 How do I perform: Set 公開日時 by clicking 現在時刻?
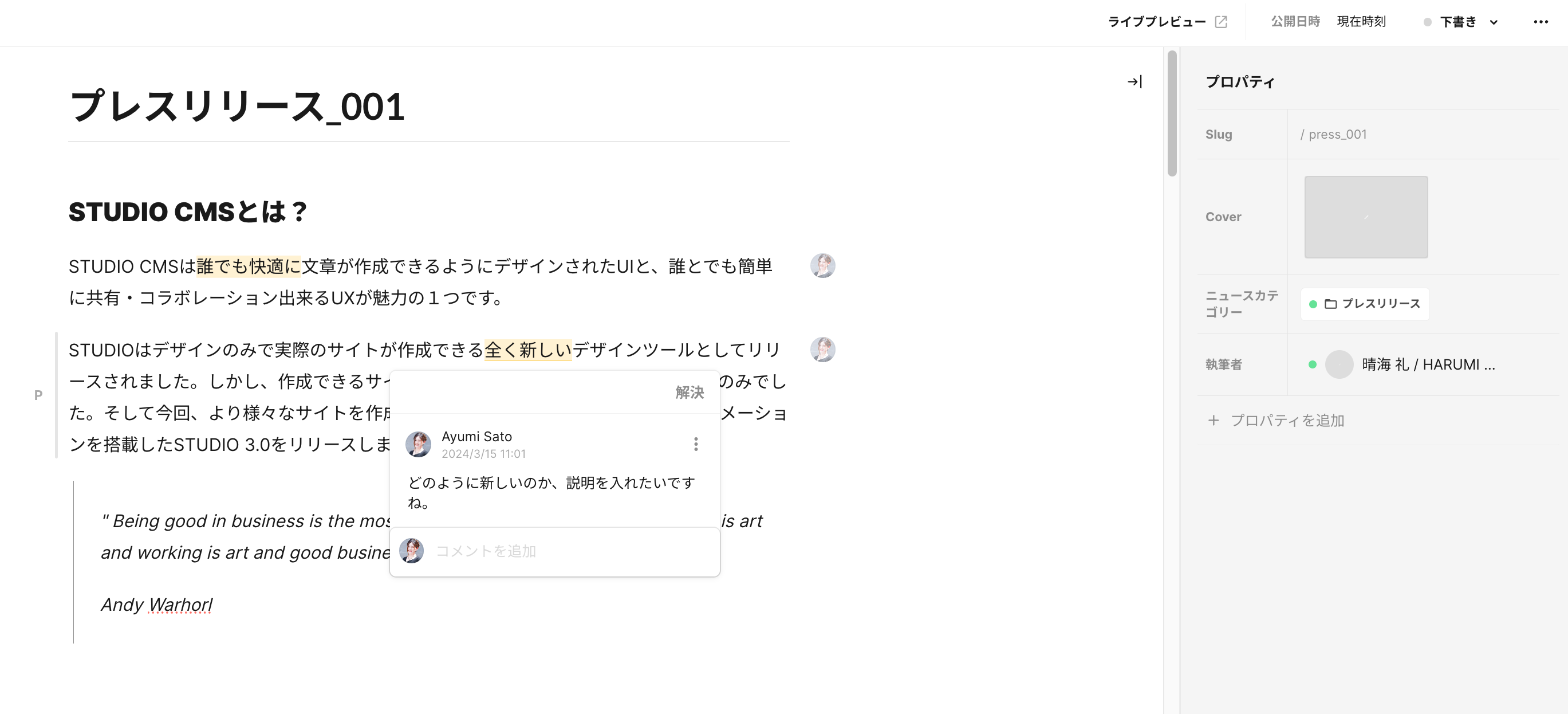tap(1361, 22)
